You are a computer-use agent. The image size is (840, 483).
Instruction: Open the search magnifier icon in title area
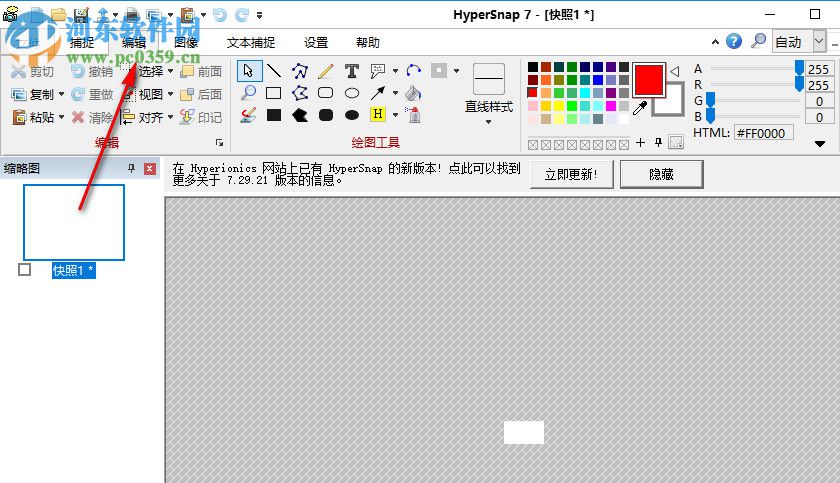pyautogui.click(x=758, y=41)
